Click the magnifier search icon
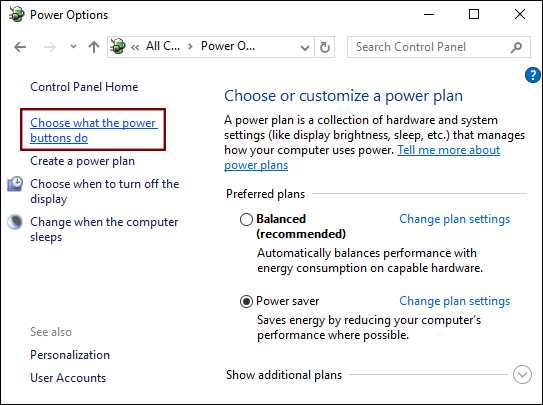This screenshot has width=543, height=405. pos(516,47)
